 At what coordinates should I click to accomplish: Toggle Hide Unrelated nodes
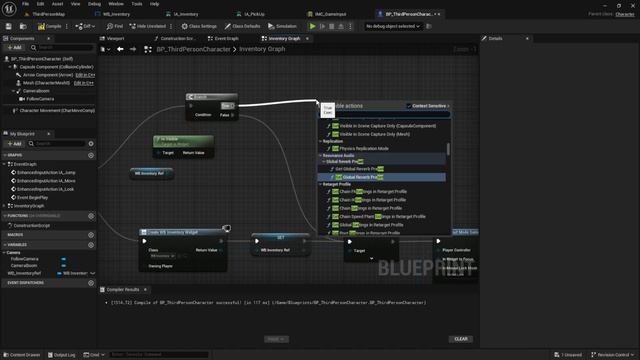coord(147,26)
